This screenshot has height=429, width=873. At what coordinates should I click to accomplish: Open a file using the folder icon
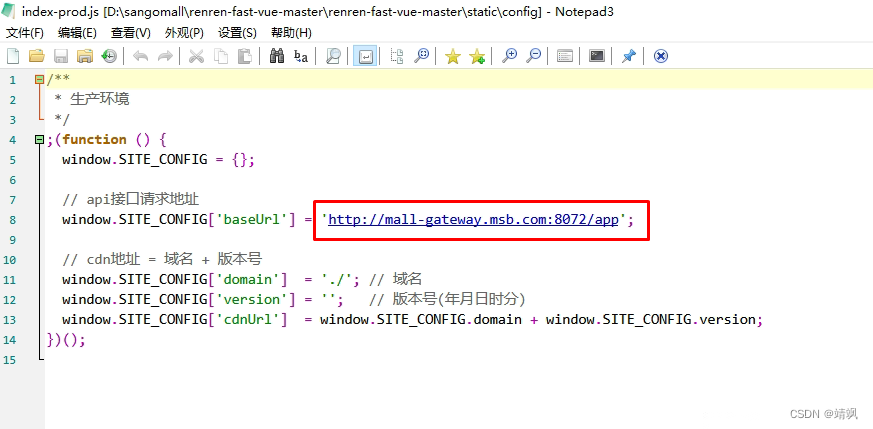point(37,56)
